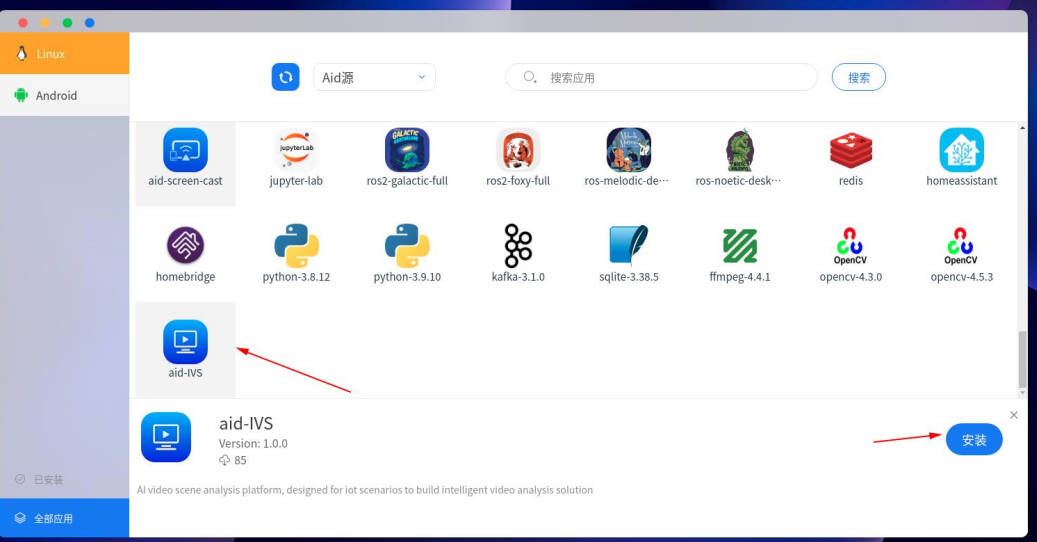Click the large aid-IVS icon in details panel
This screenshot has height=542, width=1037.
tap(166, 437)
